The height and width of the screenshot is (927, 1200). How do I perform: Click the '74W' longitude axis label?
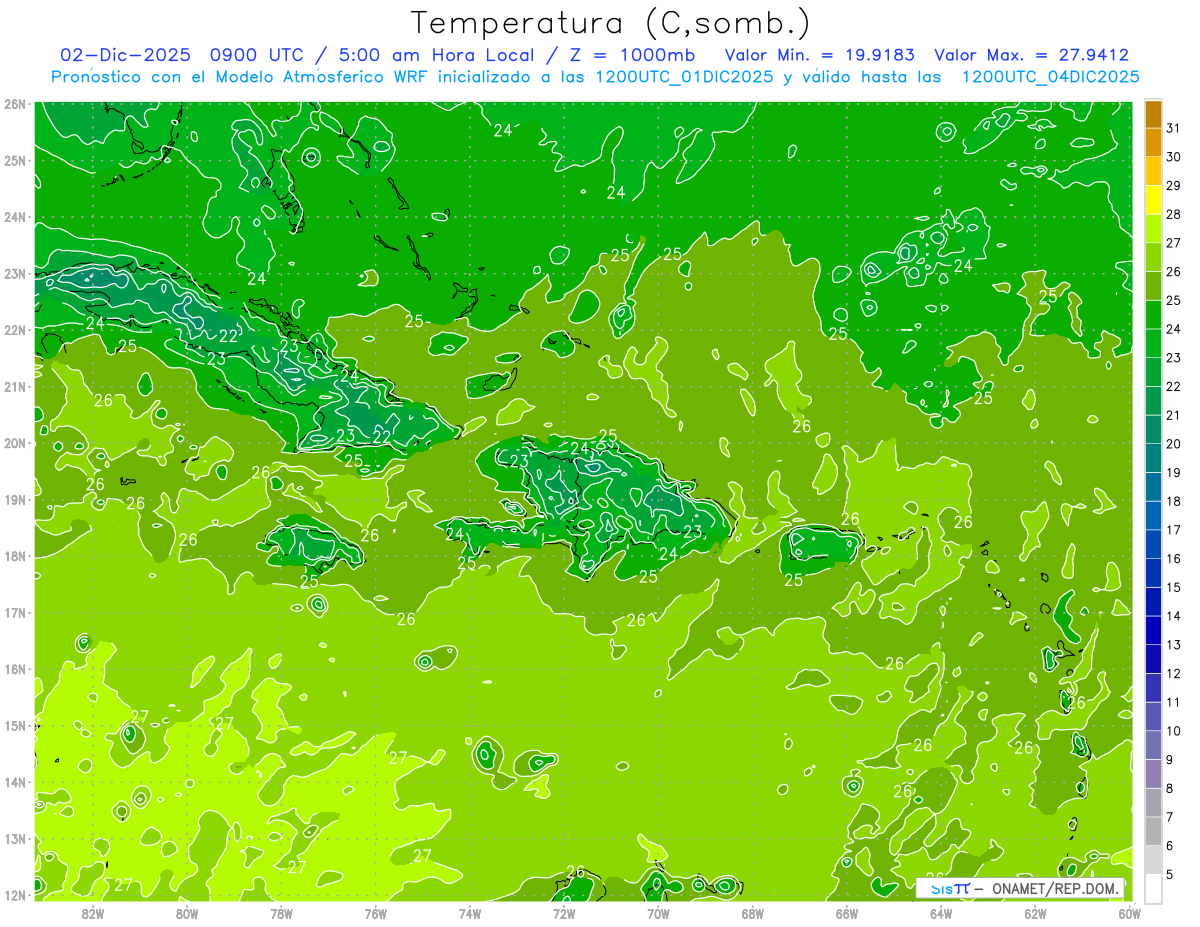(470, 913)
